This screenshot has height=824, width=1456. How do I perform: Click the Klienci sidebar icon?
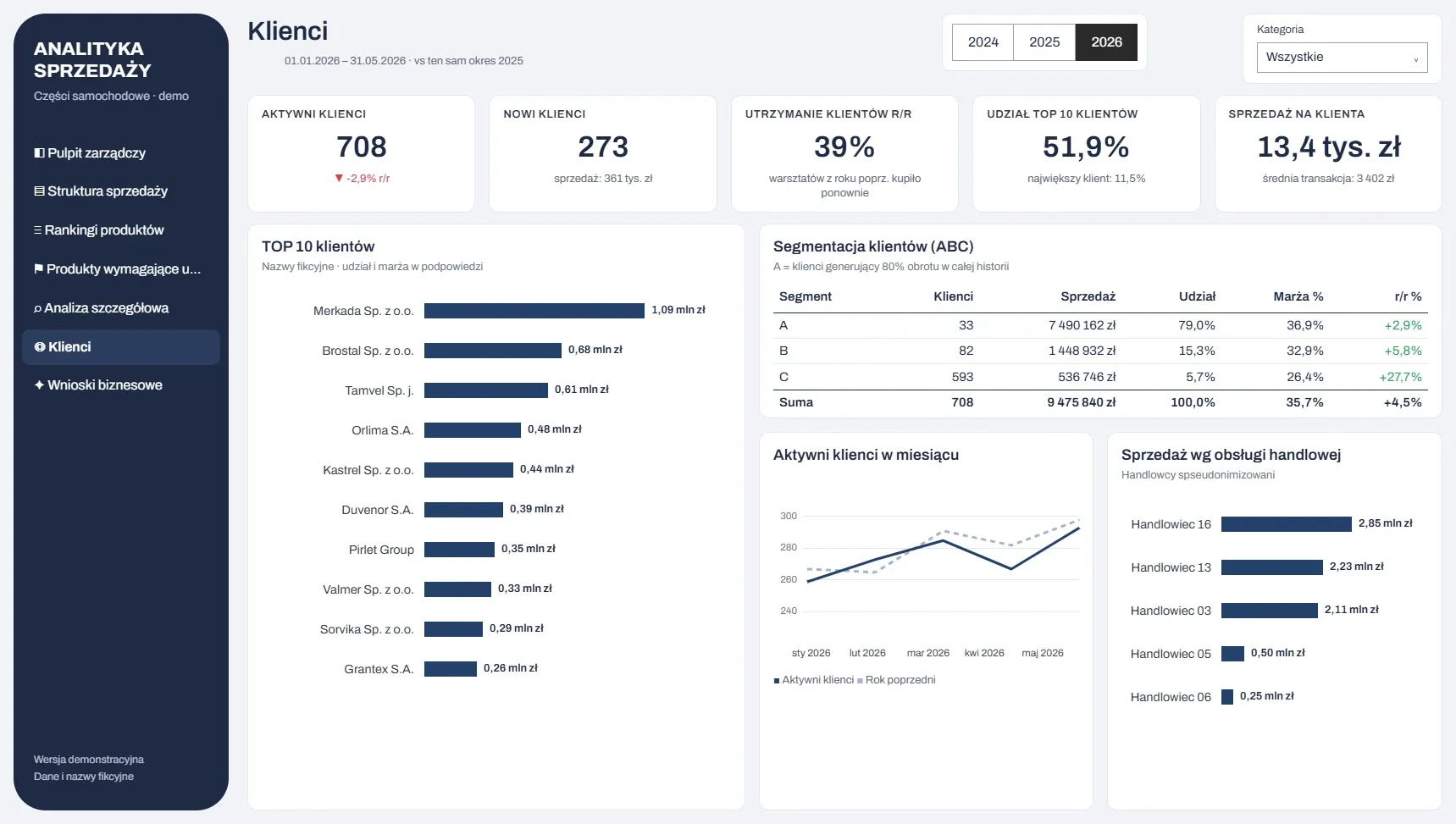39,347
